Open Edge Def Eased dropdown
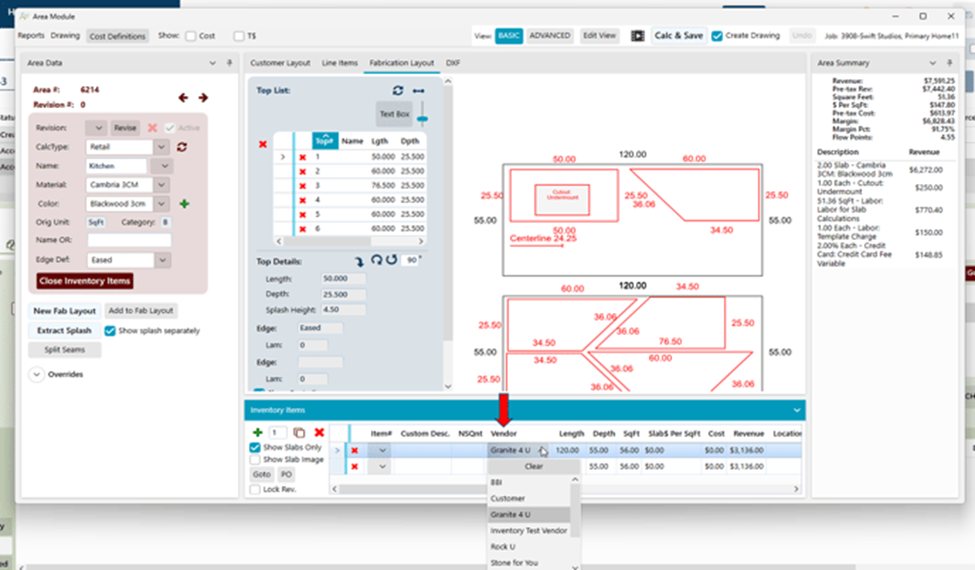This screenshot has width=975, height=570. point(162,260)
